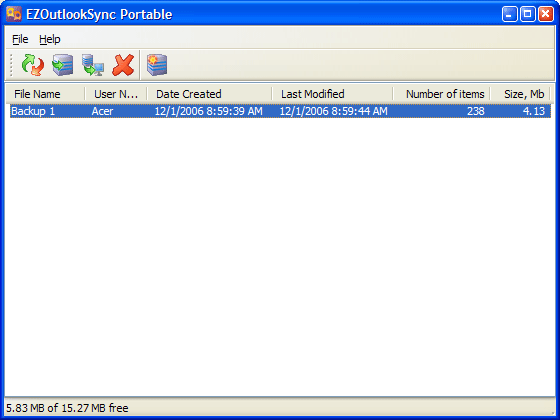
Task: Open the Help menu
Action: click(50, 39)
